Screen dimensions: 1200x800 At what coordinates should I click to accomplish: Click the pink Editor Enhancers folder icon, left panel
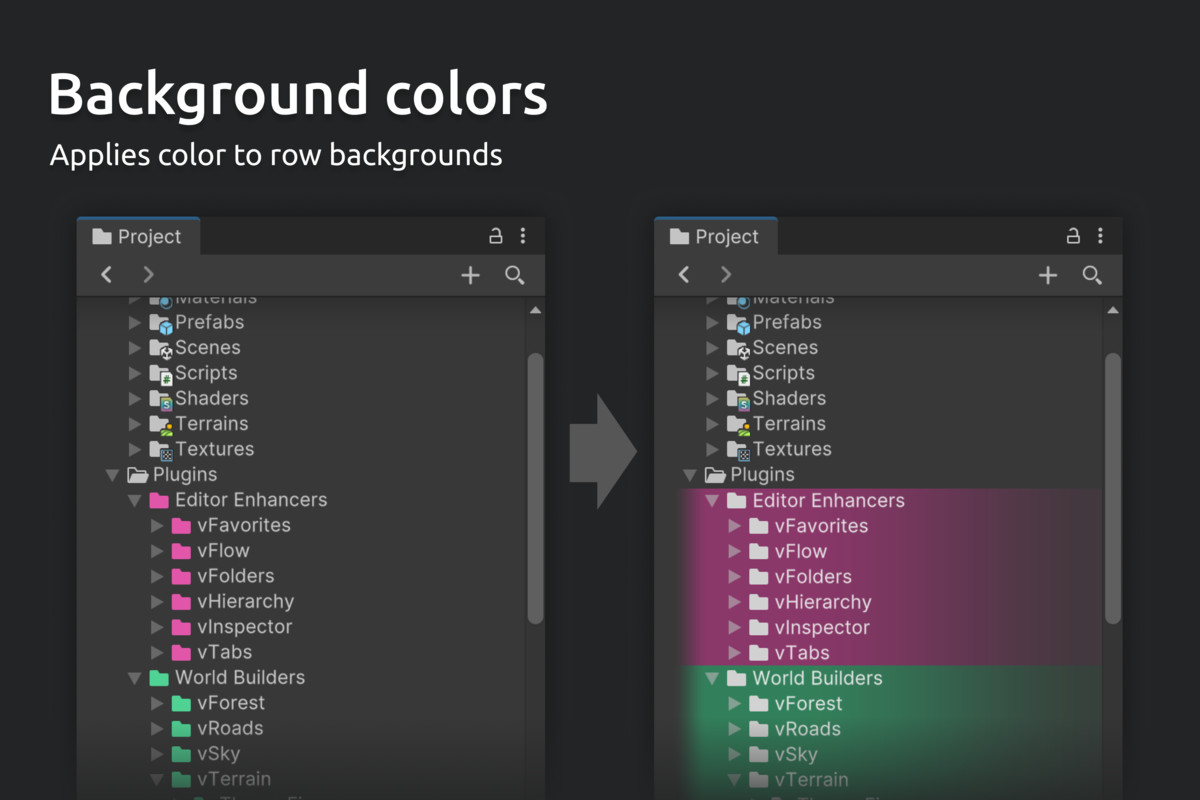tap(159, 500)
